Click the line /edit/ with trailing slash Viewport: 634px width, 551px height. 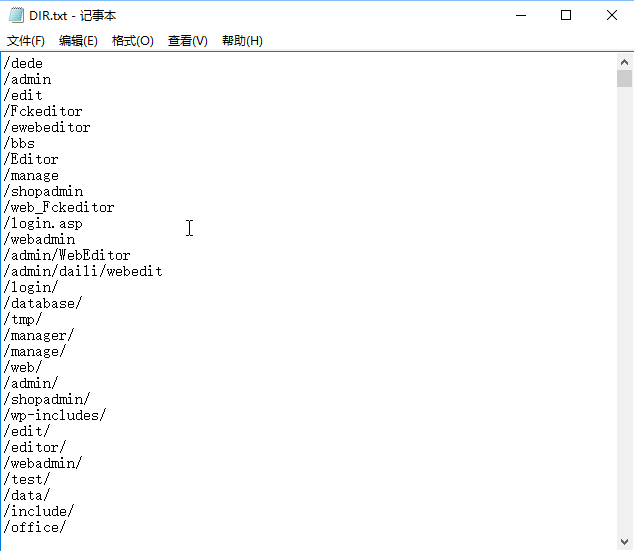coord(27,432)
